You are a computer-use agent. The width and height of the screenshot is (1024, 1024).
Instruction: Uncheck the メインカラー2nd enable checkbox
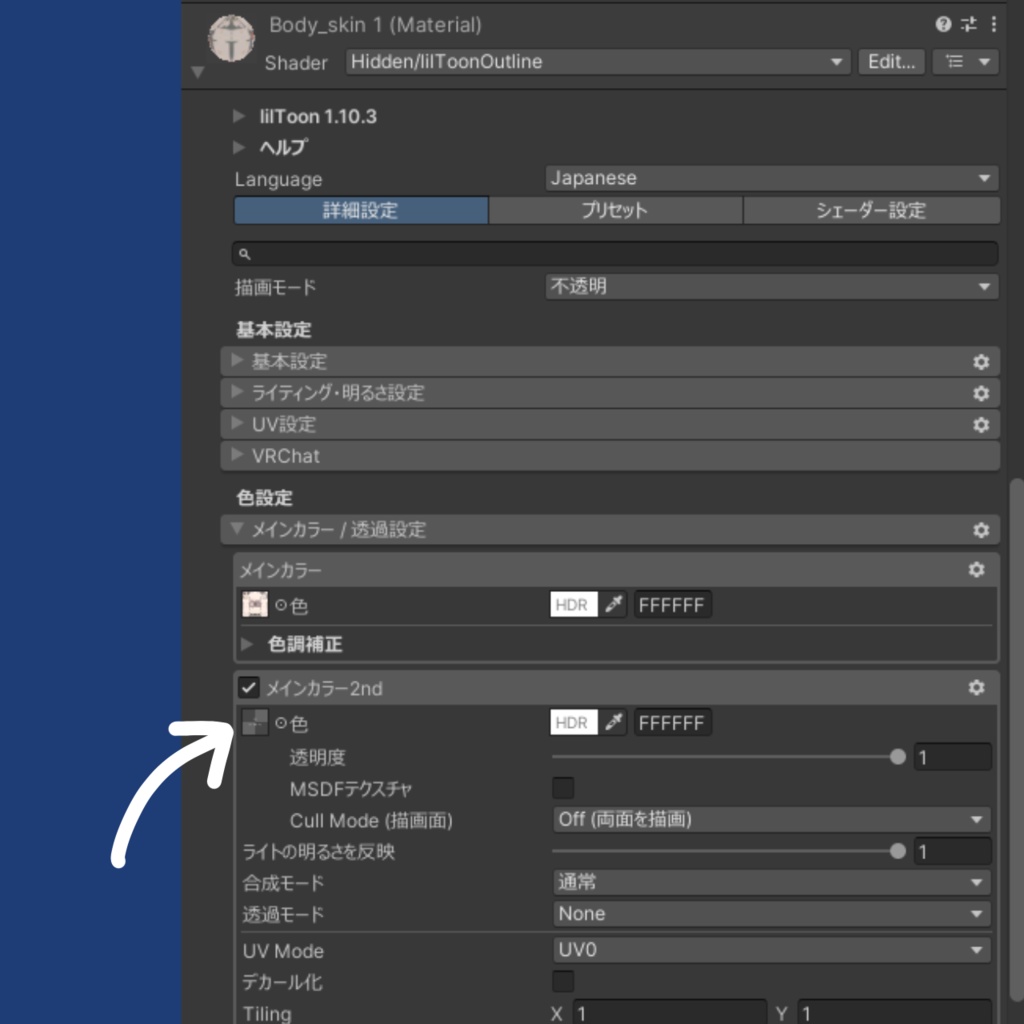coord(248,688)
